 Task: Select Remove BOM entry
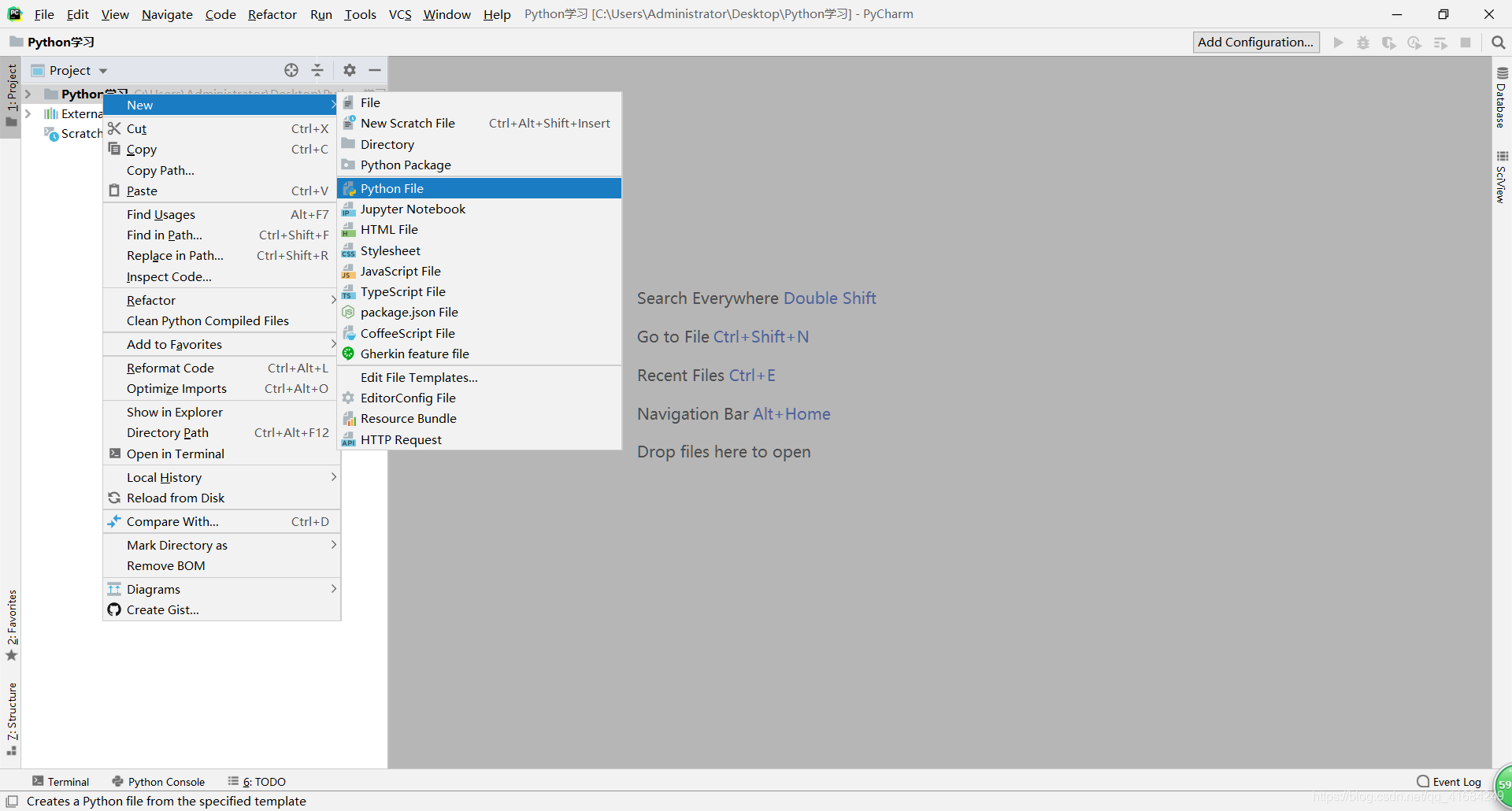(221, 565)
